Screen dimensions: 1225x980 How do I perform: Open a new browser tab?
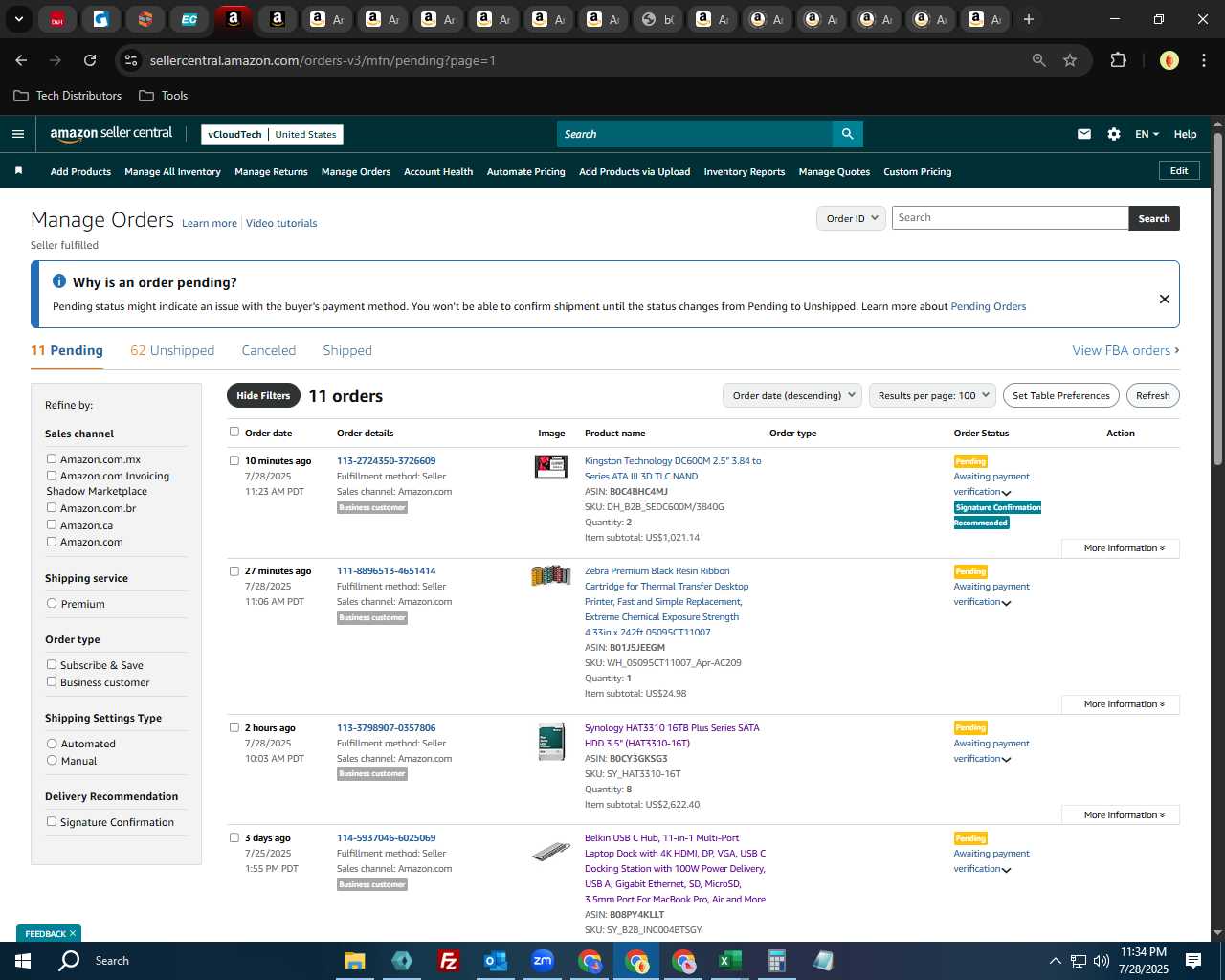click(1029, 19)
